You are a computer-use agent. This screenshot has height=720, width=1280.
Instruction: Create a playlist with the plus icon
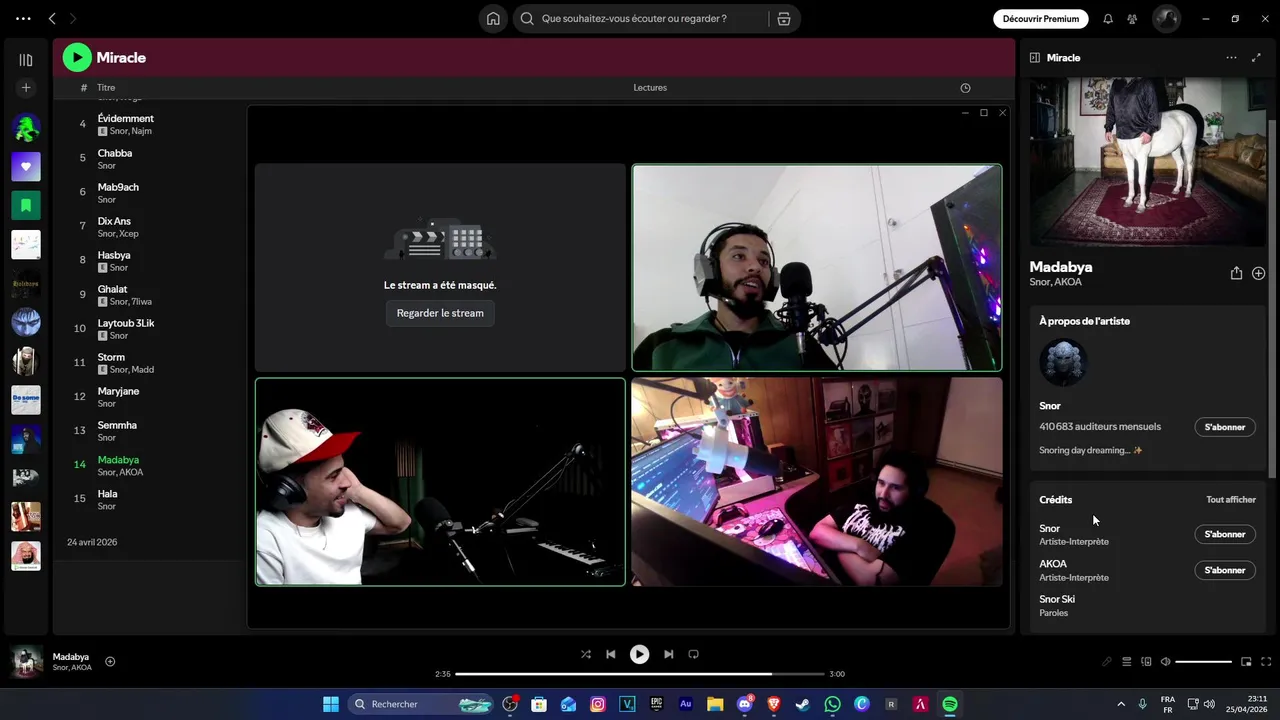coord(26,88)
